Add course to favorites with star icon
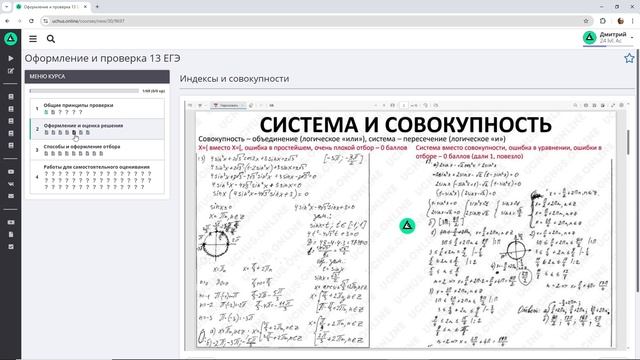The image size is (640, 360). point(629,58)
